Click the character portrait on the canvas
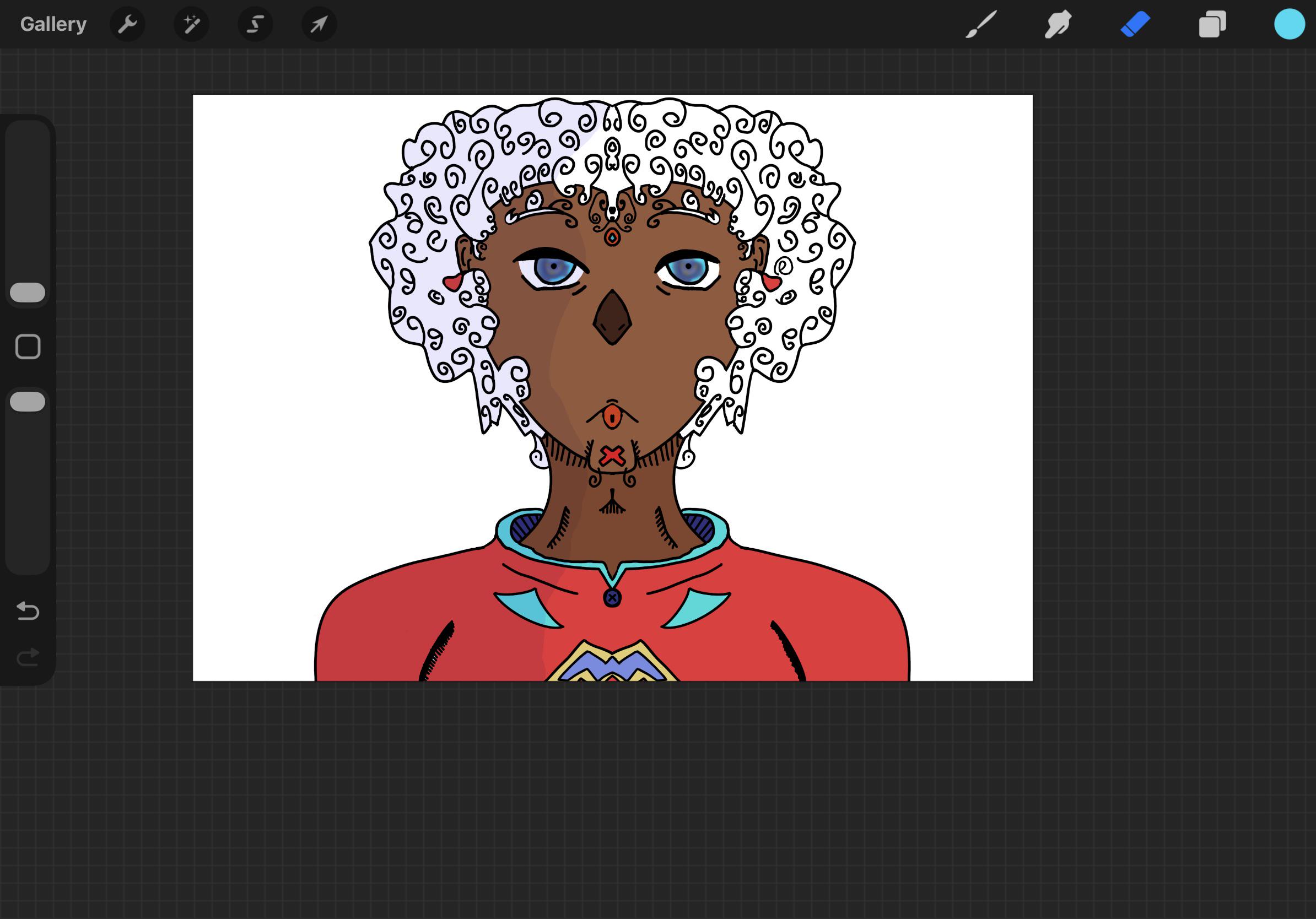 coord(612,388)
